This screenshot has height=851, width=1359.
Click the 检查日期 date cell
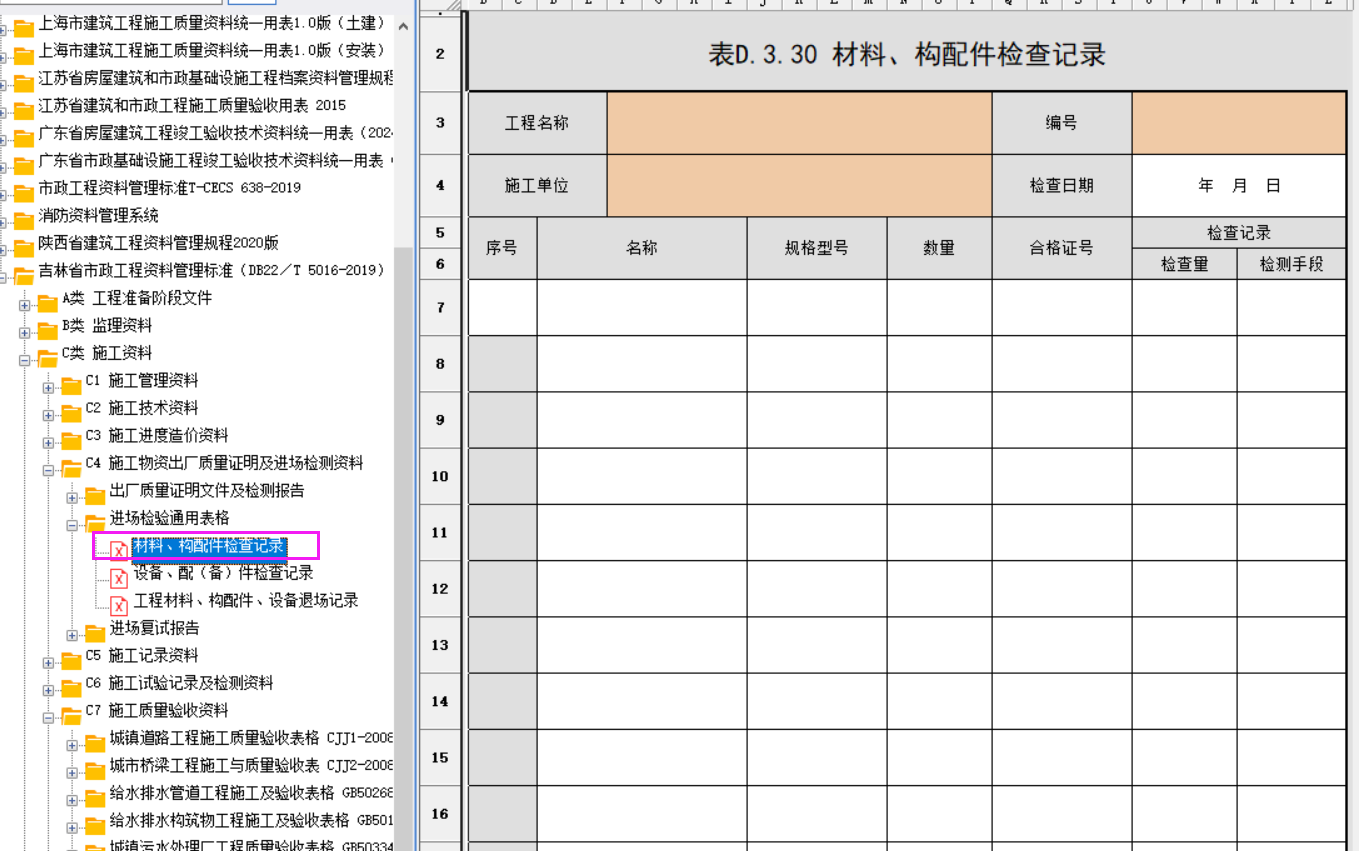(1238, 186)
